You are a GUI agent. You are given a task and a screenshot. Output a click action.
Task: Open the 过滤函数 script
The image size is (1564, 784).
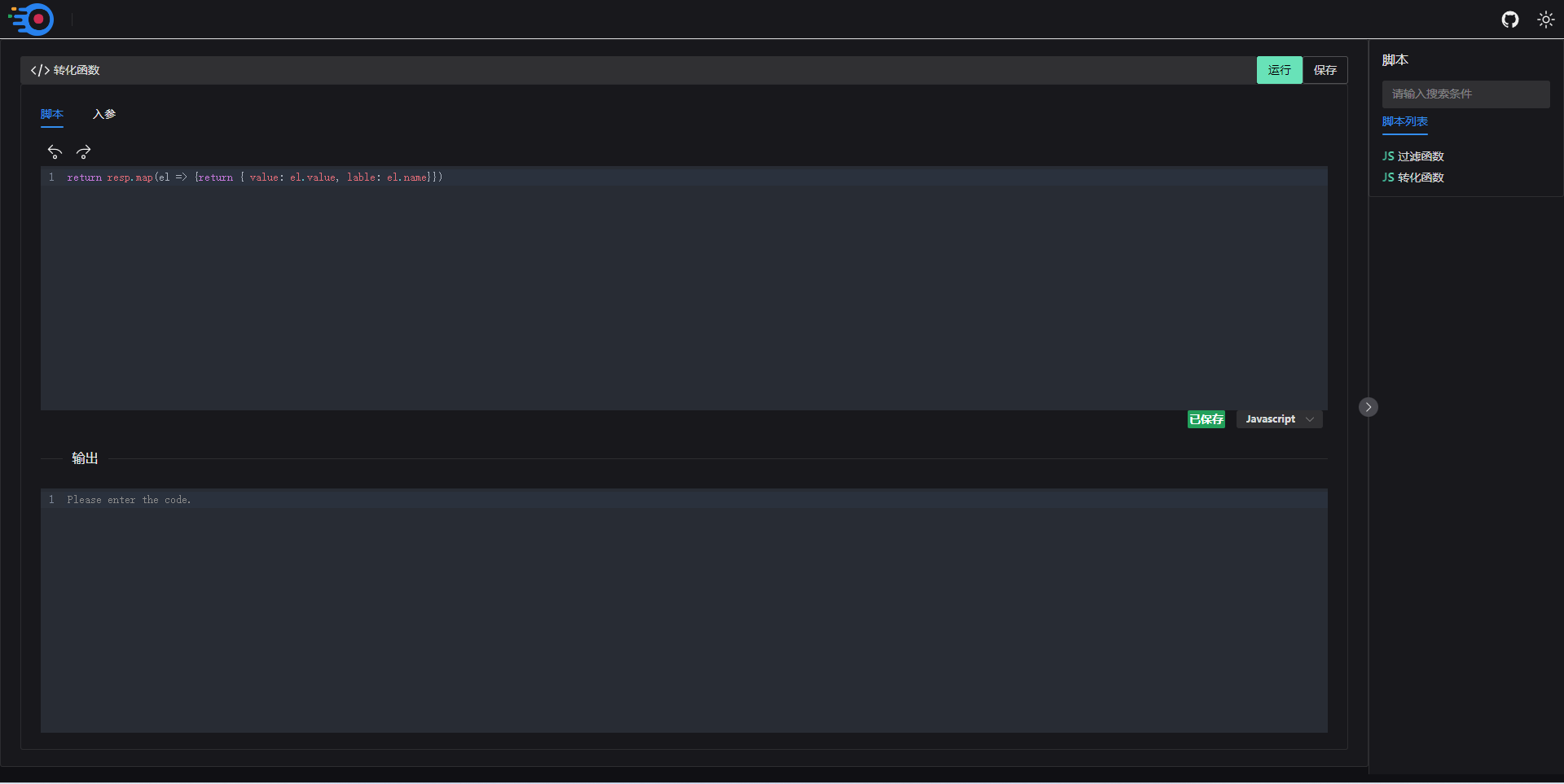[1421, 156]
